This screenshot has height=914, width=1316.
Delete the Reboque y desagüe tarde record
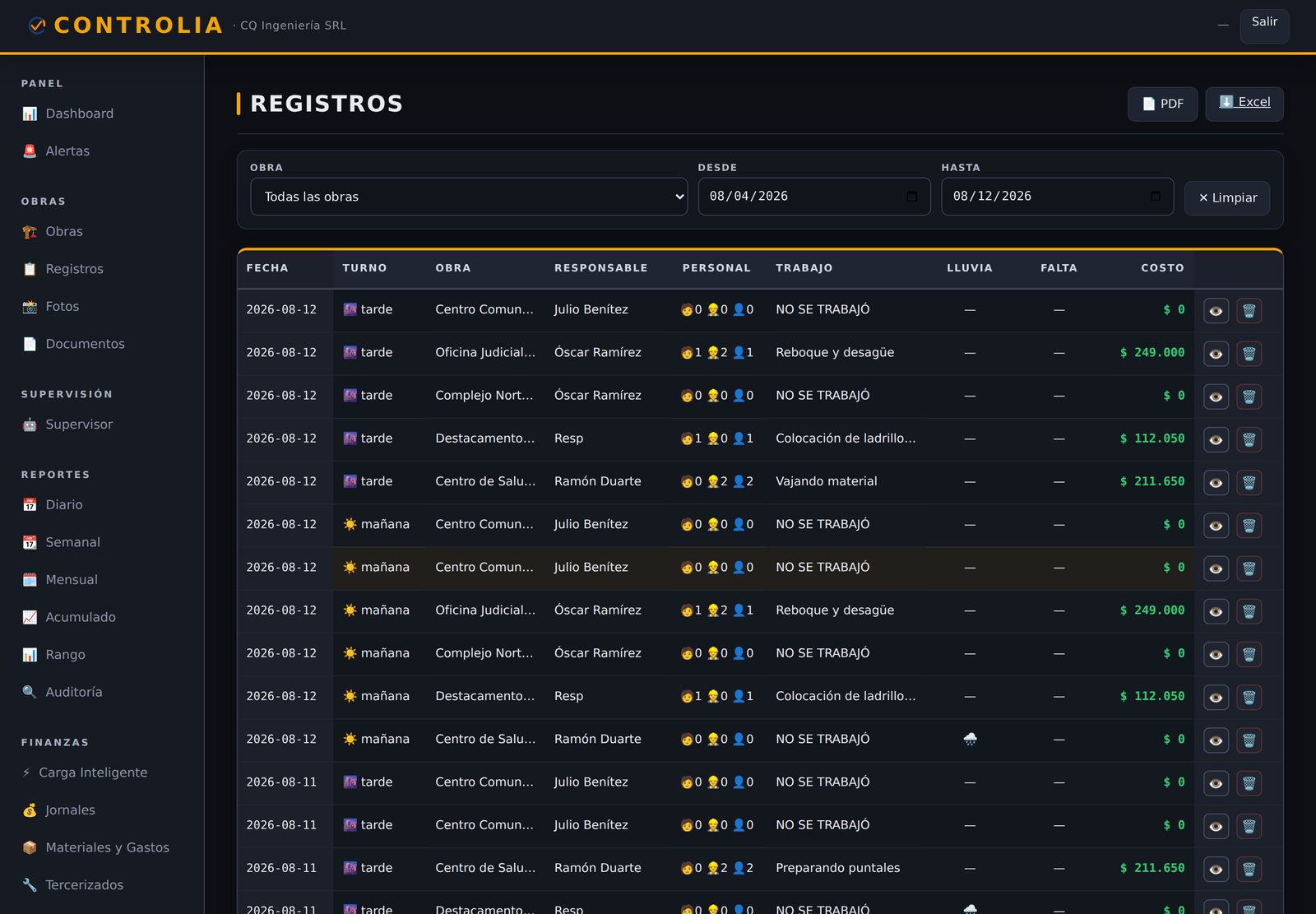1249,354
